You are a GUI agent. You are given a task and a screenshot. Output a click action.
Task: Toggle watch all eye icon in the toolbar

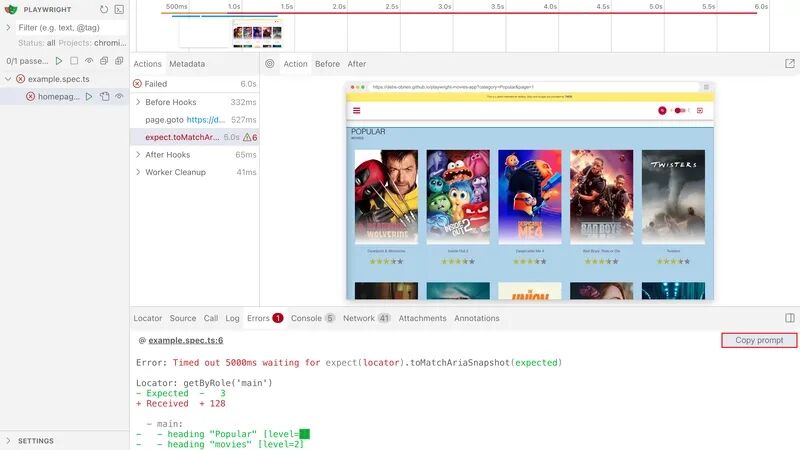point(89,61)
